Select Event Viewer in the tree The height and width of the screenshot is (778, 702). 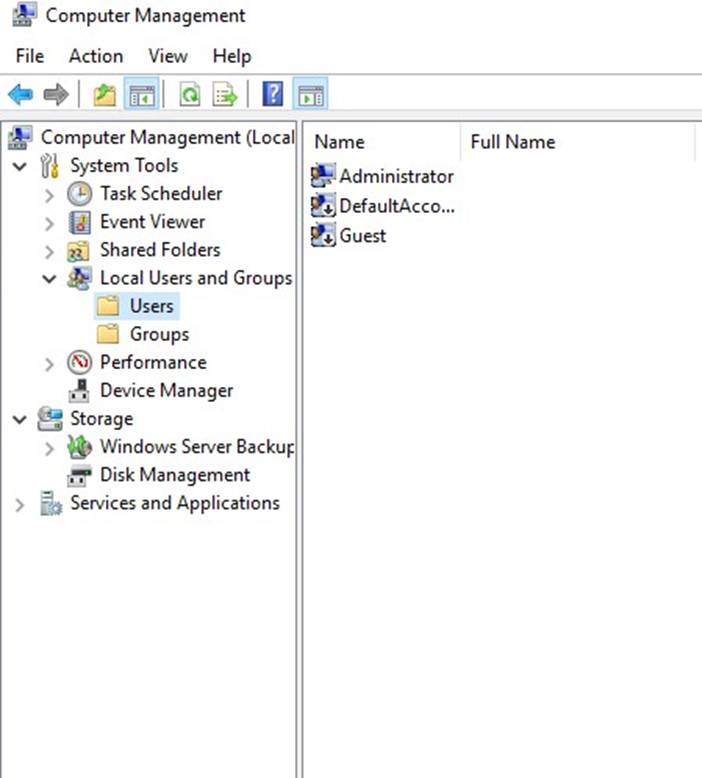[x=152, y=222]
